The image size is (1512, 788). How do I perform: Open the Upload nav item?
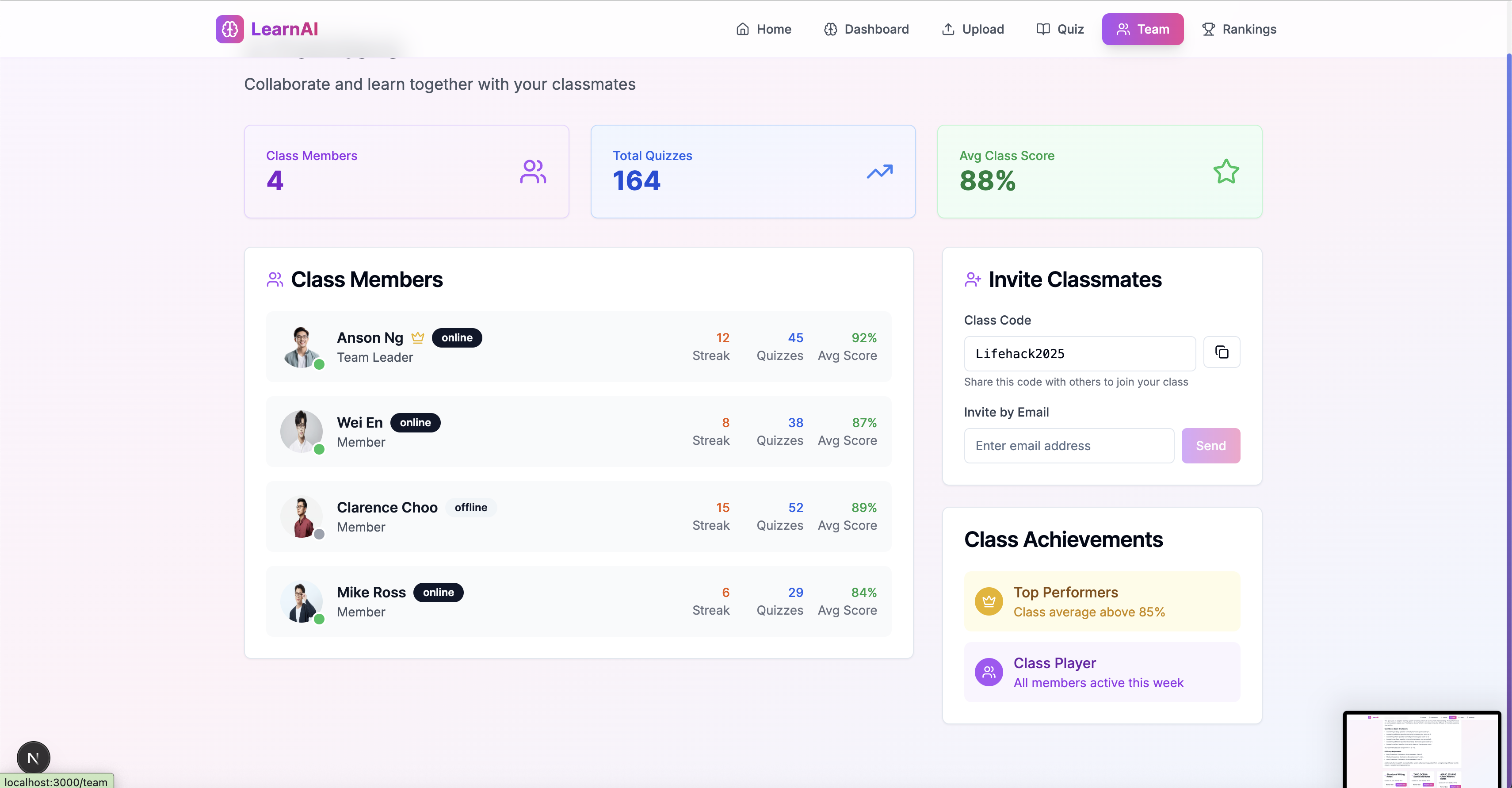pos(973,29)
